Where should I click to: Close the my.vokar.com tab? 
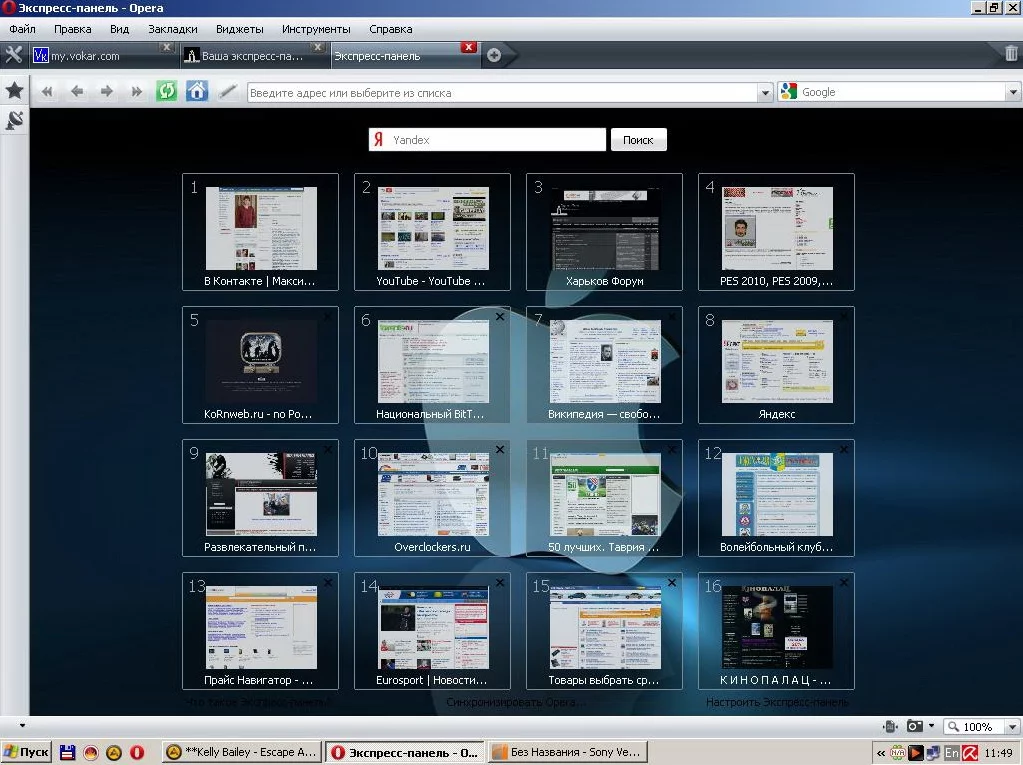click(x=166, y=47)
